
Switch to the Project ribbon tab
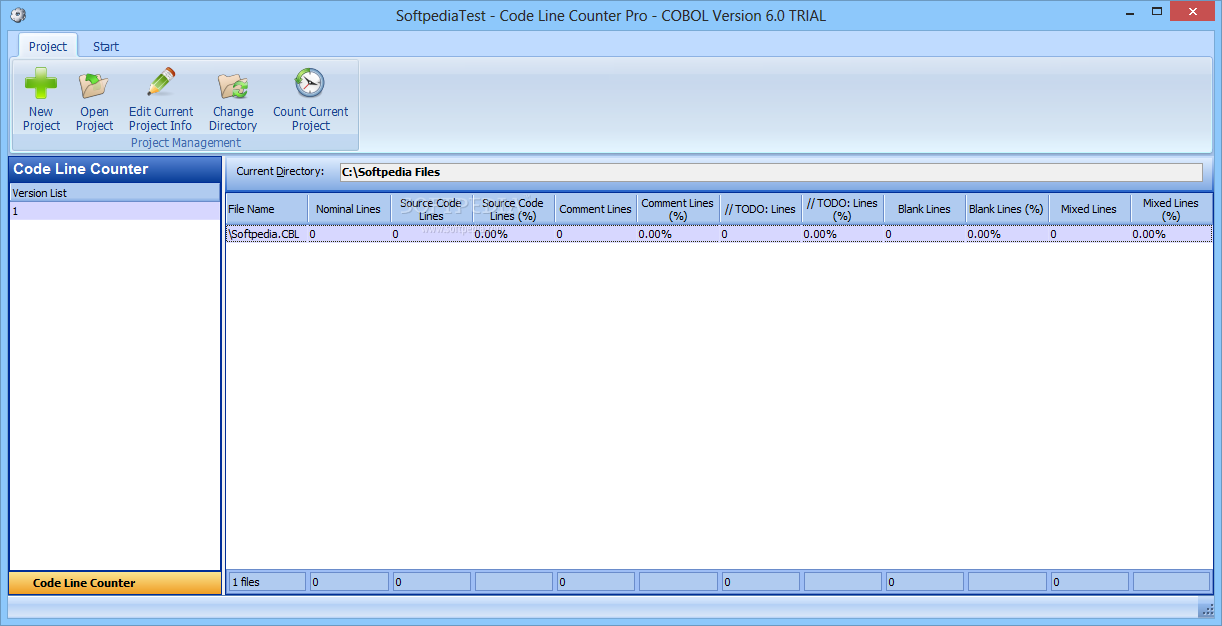coord(47,46)
